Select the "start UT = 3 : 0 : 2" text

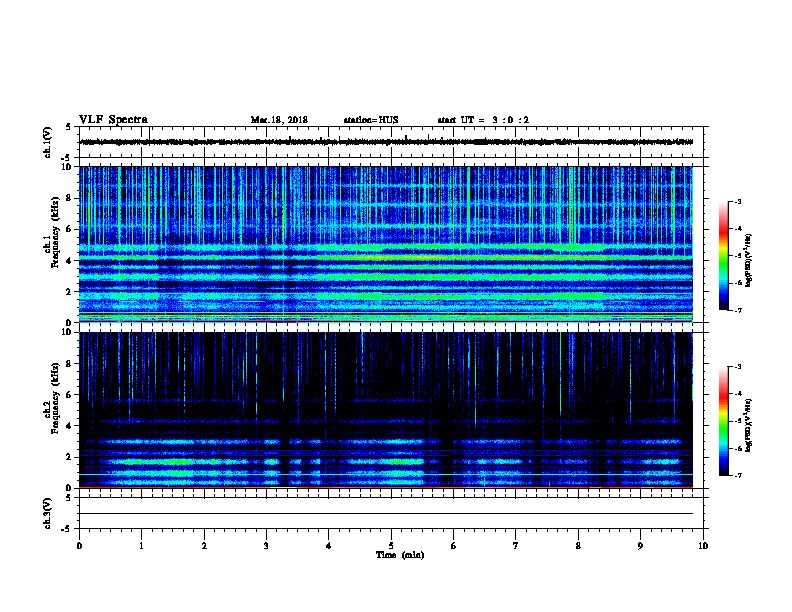coord(483,120)
